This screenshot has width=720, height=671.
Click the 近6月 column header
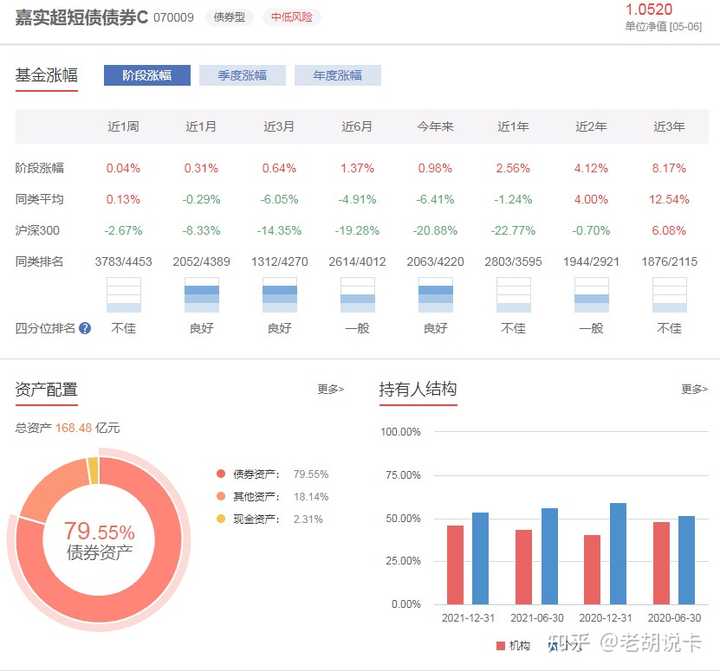tap(357, 126)
